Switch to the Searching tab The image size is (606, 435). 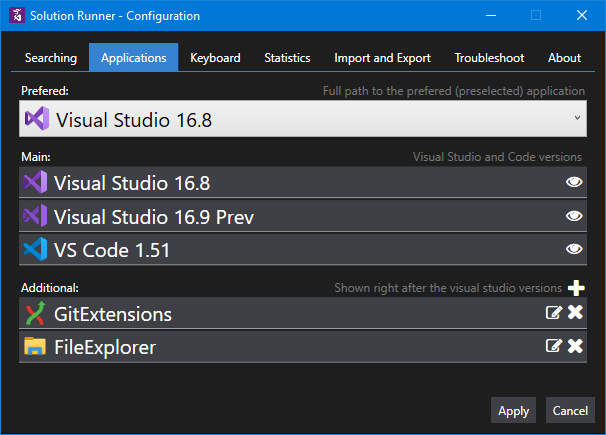pyautogui.click(x=51, y=58)
